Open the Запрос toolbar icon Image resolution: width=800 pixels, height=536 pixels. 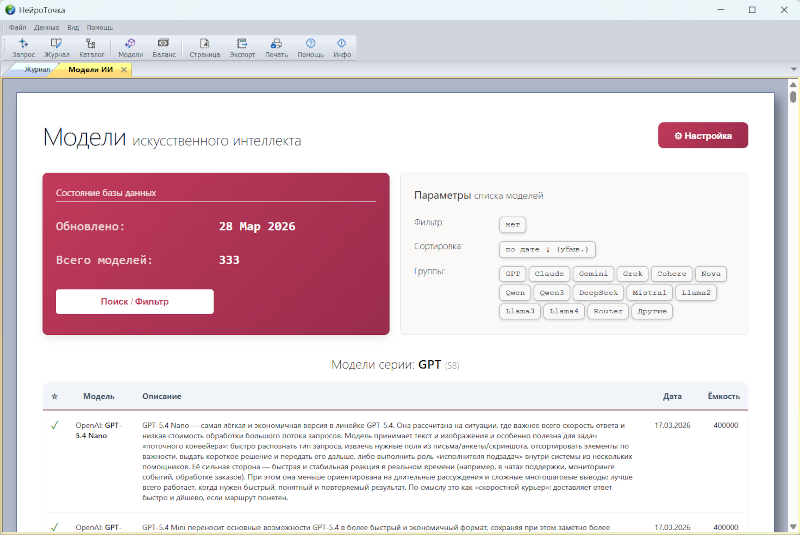[x=23, y=48]
